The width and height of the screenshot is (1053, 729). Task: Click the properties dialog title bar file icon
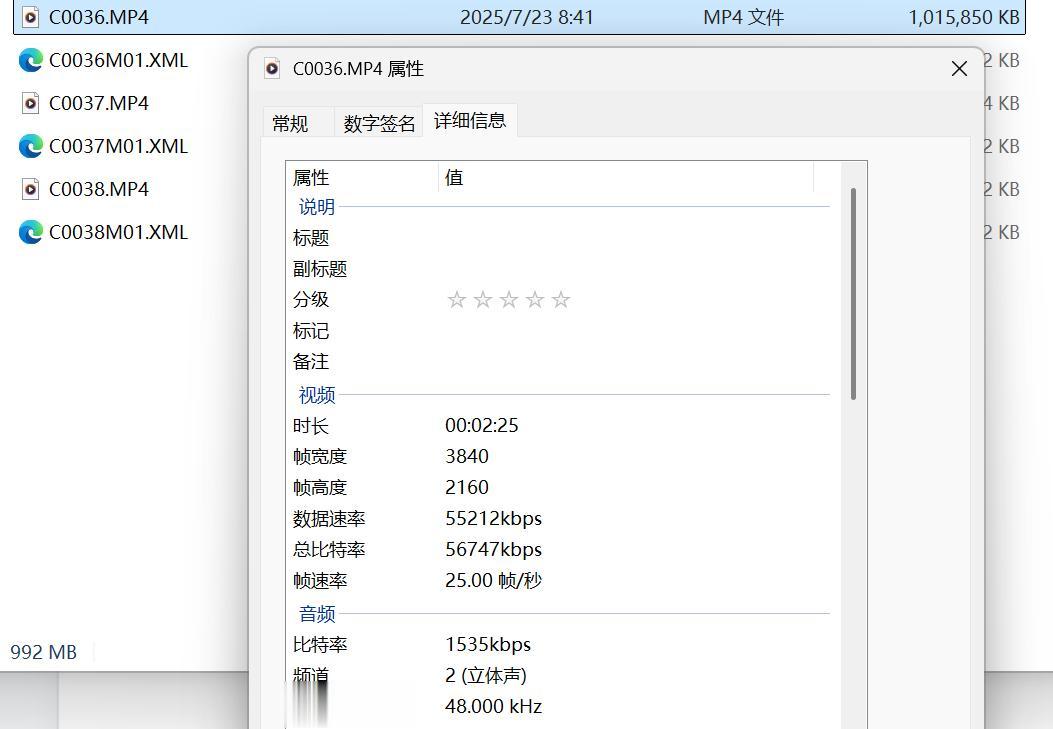tap(272, 68)
